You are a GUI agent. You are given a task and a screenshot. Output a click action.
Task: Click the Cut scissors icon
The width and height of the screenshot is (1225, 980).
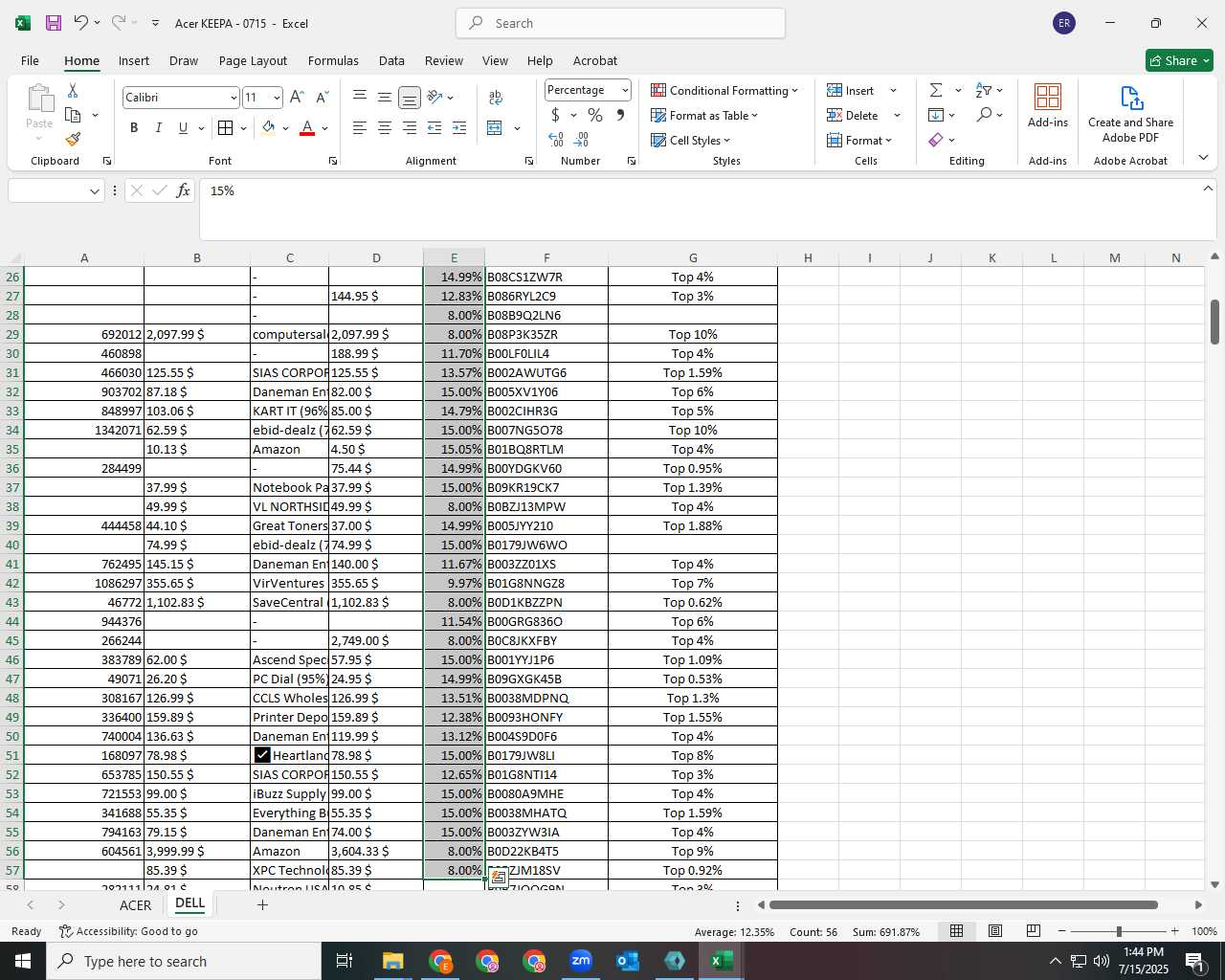pyautogui.click(x=73, y=90)
